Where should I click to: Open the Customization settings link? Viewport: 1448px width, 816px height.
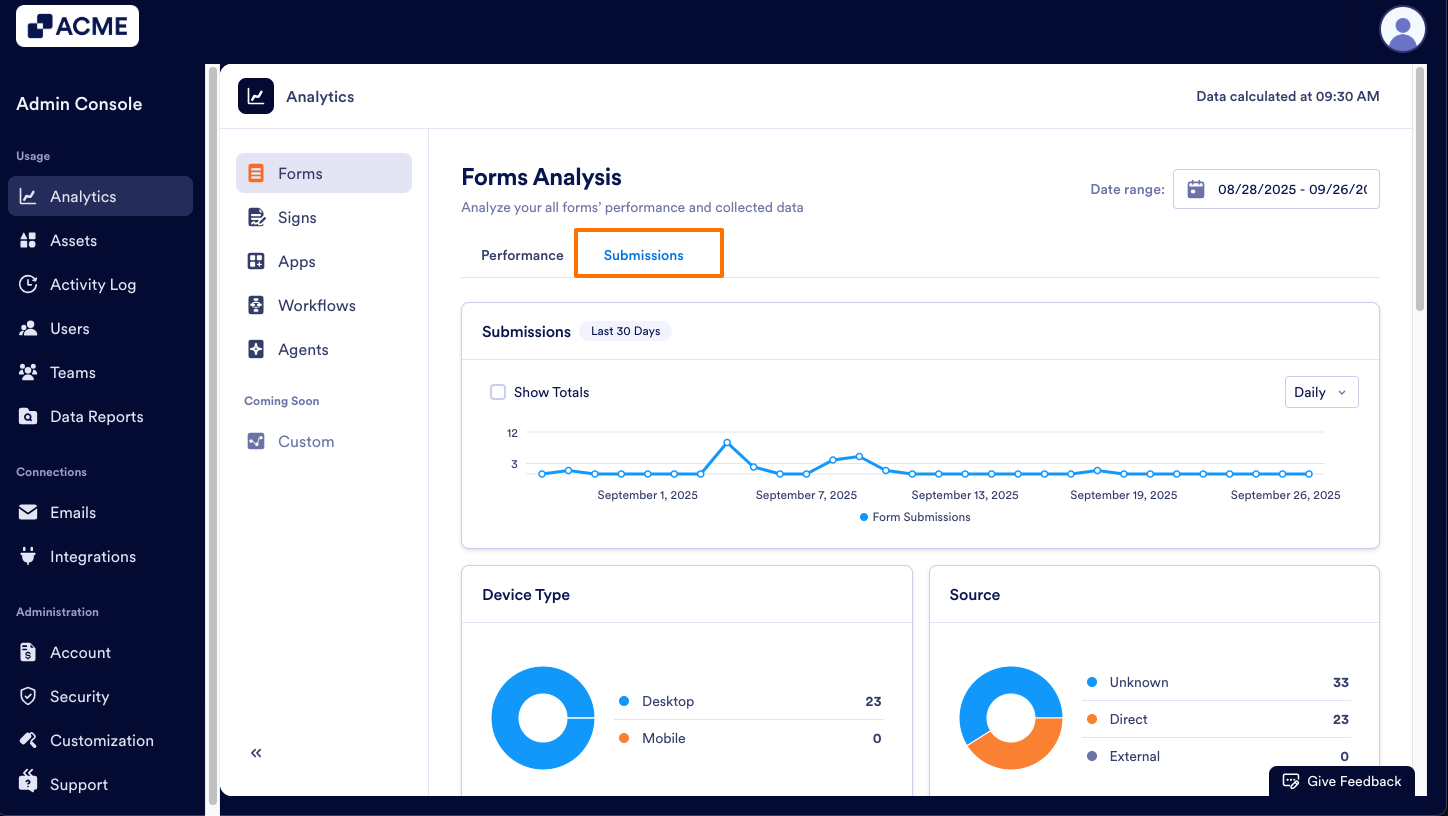tap(100, 740)
